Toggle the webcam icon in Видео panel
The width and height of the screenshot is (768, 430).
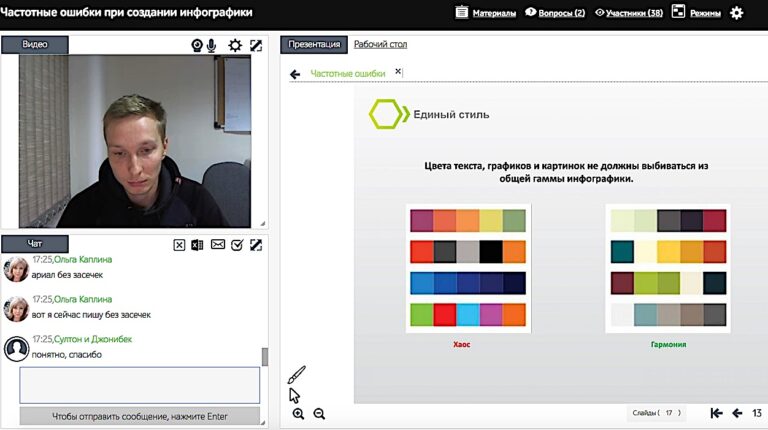click(x=198, y=45)
